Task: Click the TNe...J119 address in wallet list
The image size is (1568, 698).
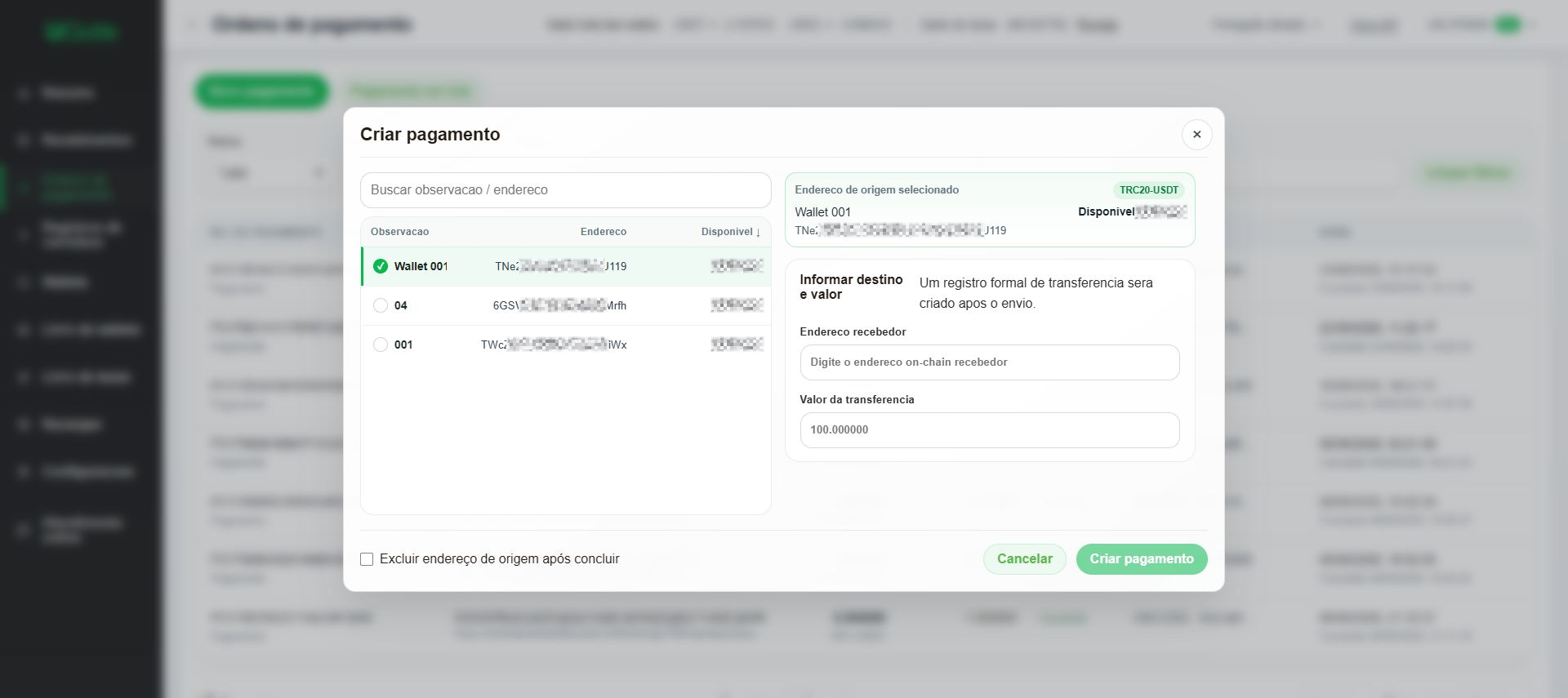Action: point(561,266)
